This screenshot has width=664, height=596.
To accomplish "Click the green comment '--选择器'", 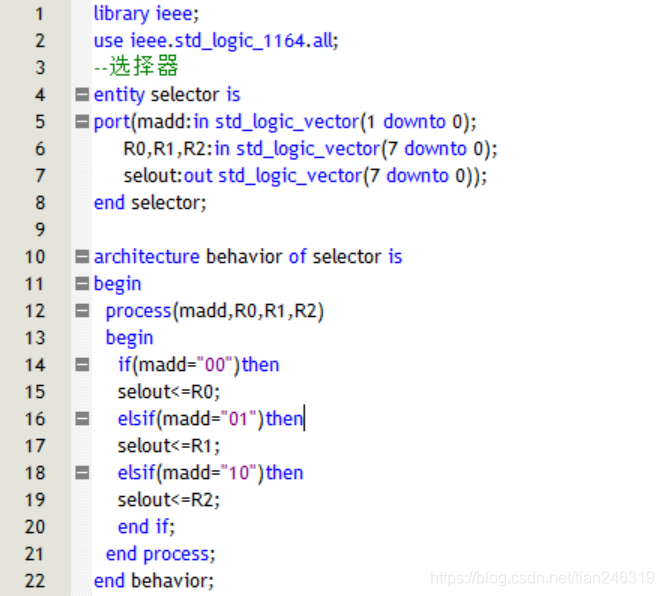I will click(x=136, y=67).
